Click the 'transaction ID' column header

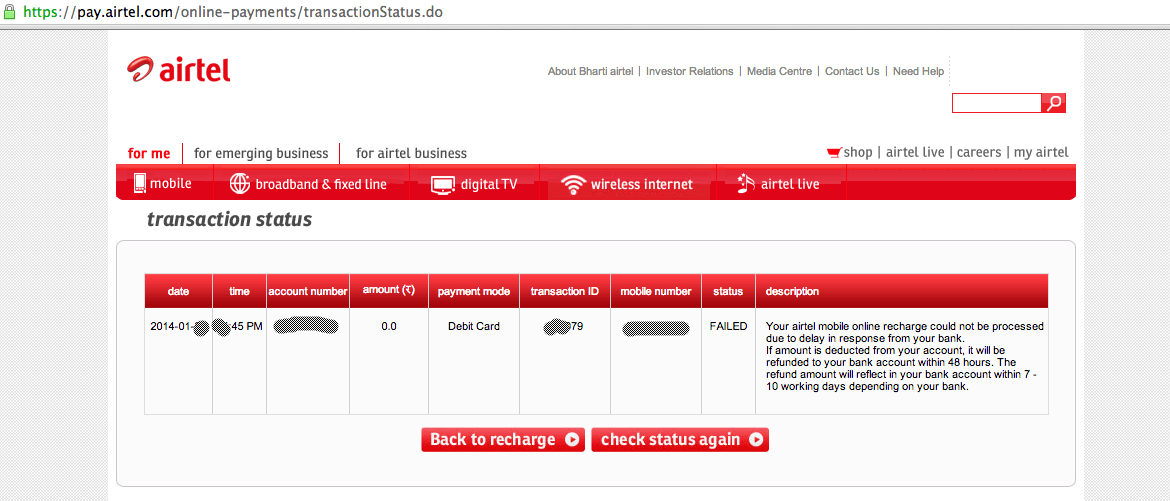click(565, 291)
